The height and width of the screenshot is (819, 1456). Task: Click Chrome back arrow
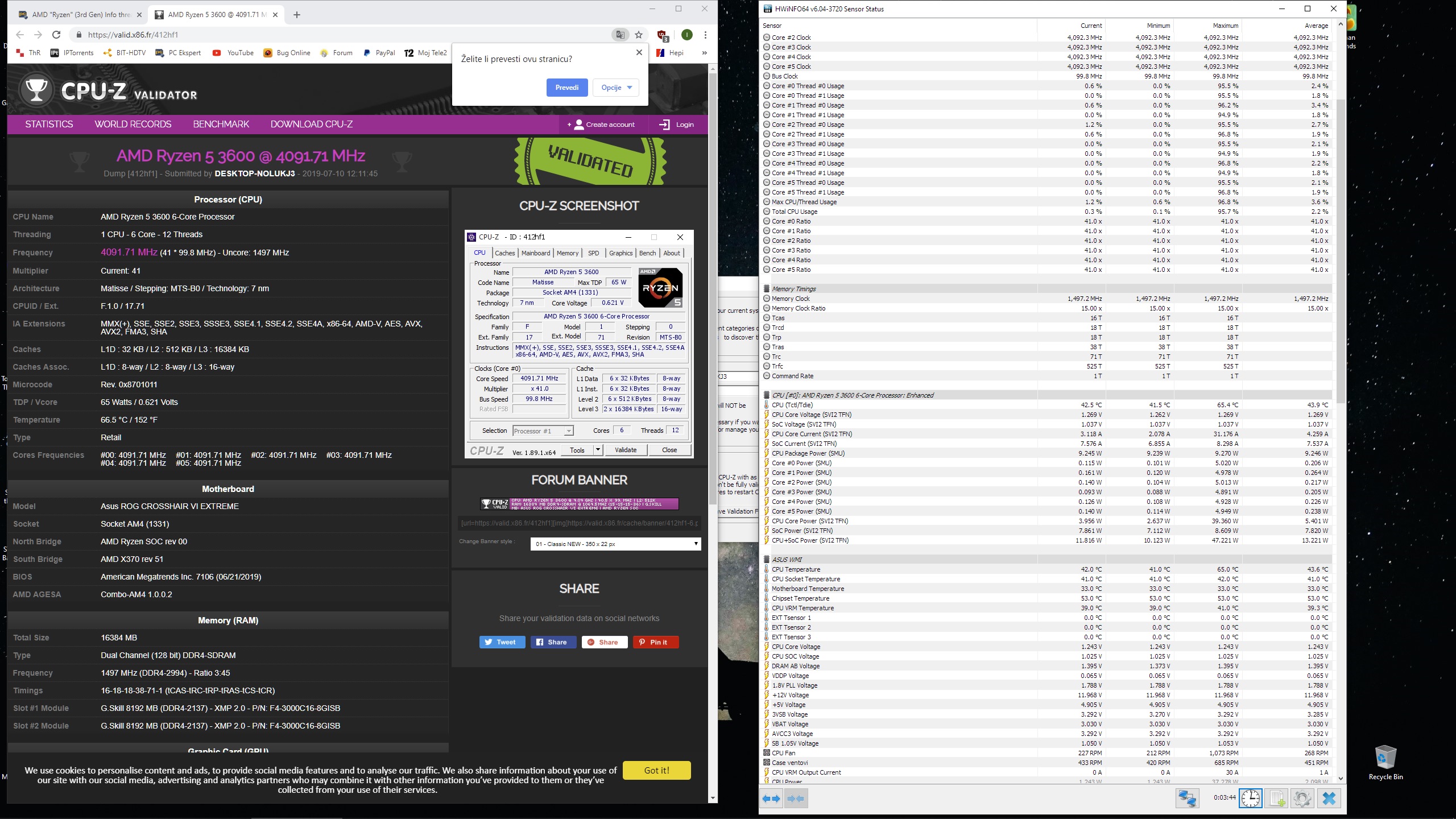(20, 35)
